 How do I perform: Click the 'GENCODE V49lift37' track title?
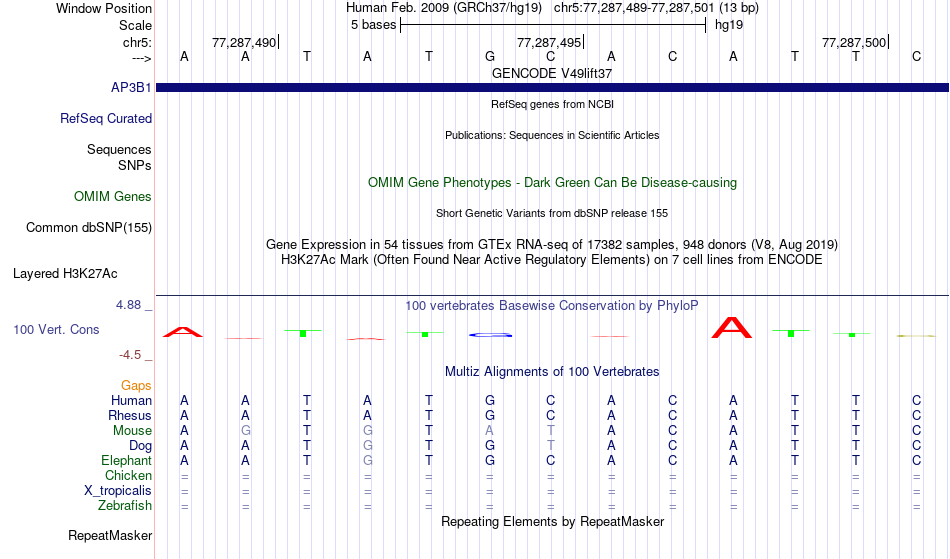tap(552, 73)
